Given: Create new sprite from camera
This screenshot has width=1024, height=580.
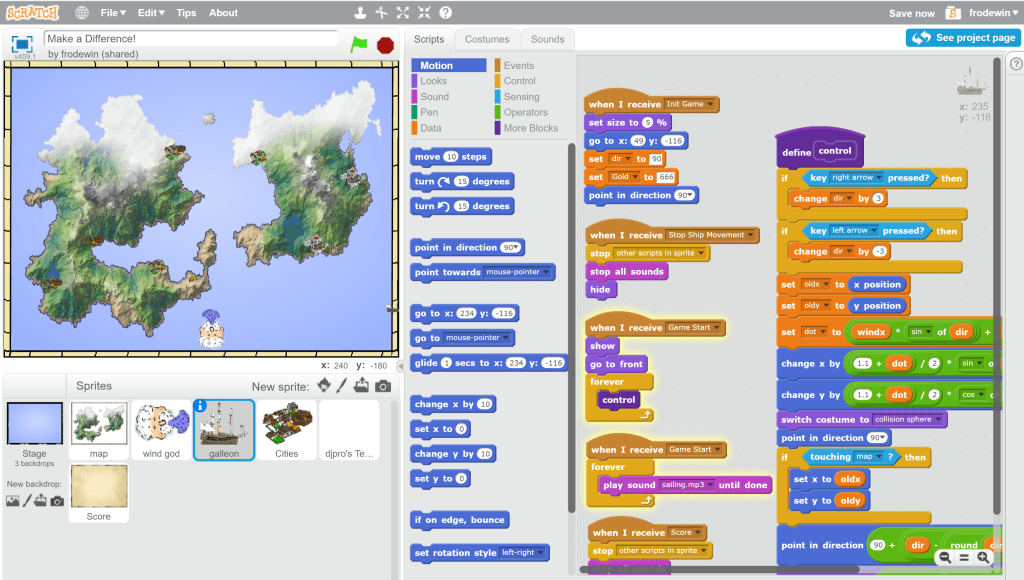Looking at the screenshot, I should 382,387.
